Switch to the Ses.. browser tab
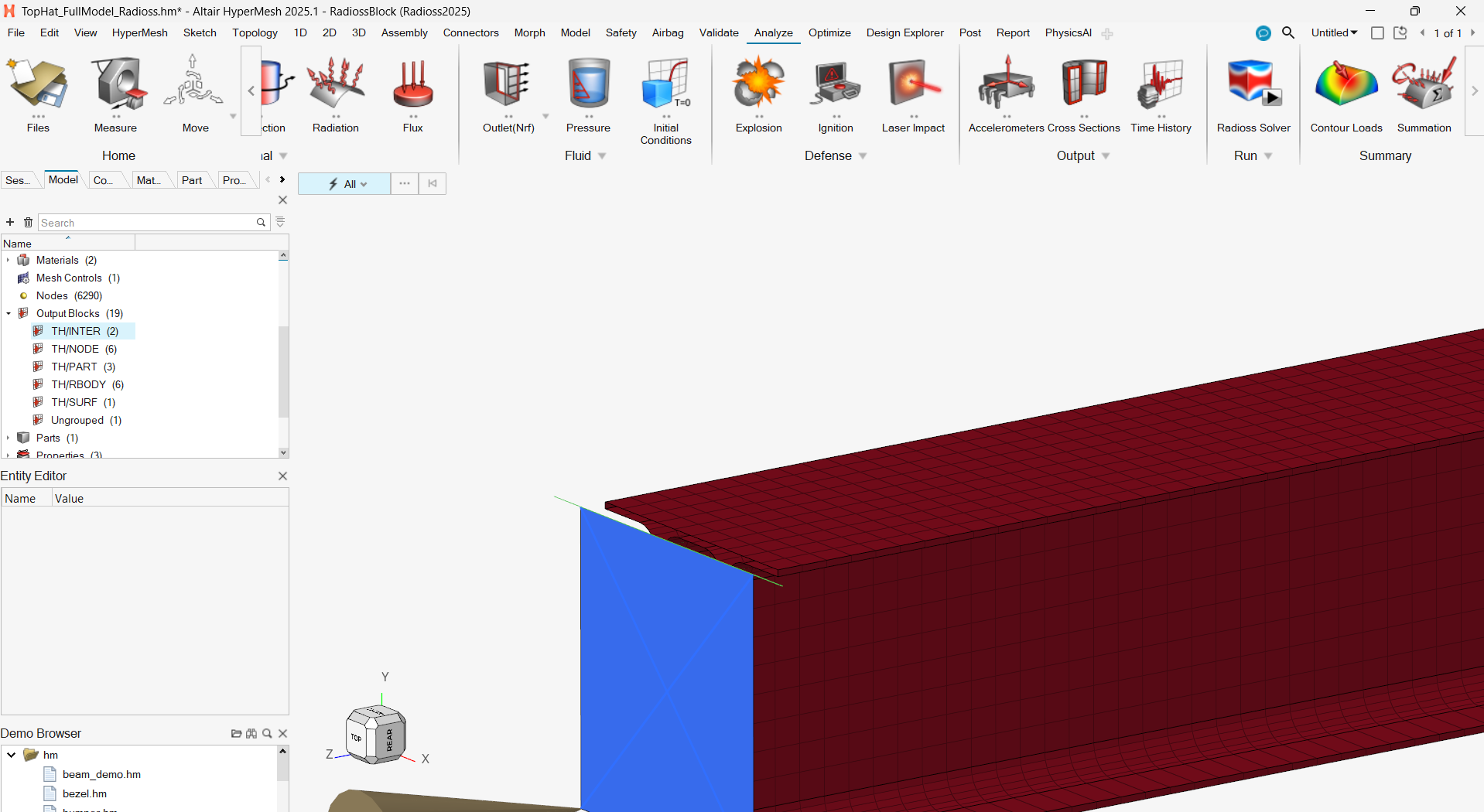Viewport: 1484px width, 812px height. point(18,180)
